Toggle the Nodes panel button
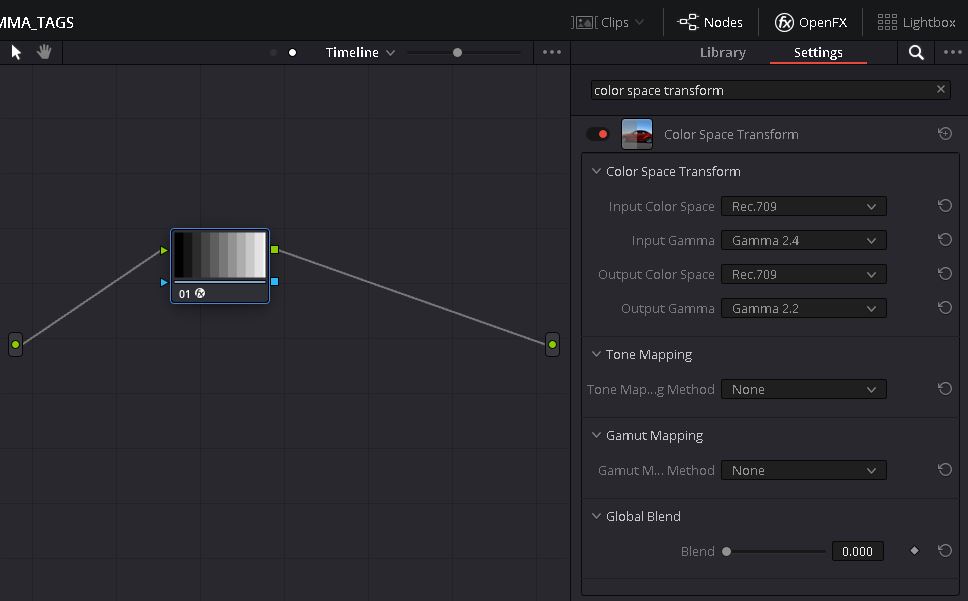This screenshot has height=601, width=968. [710, 22]
